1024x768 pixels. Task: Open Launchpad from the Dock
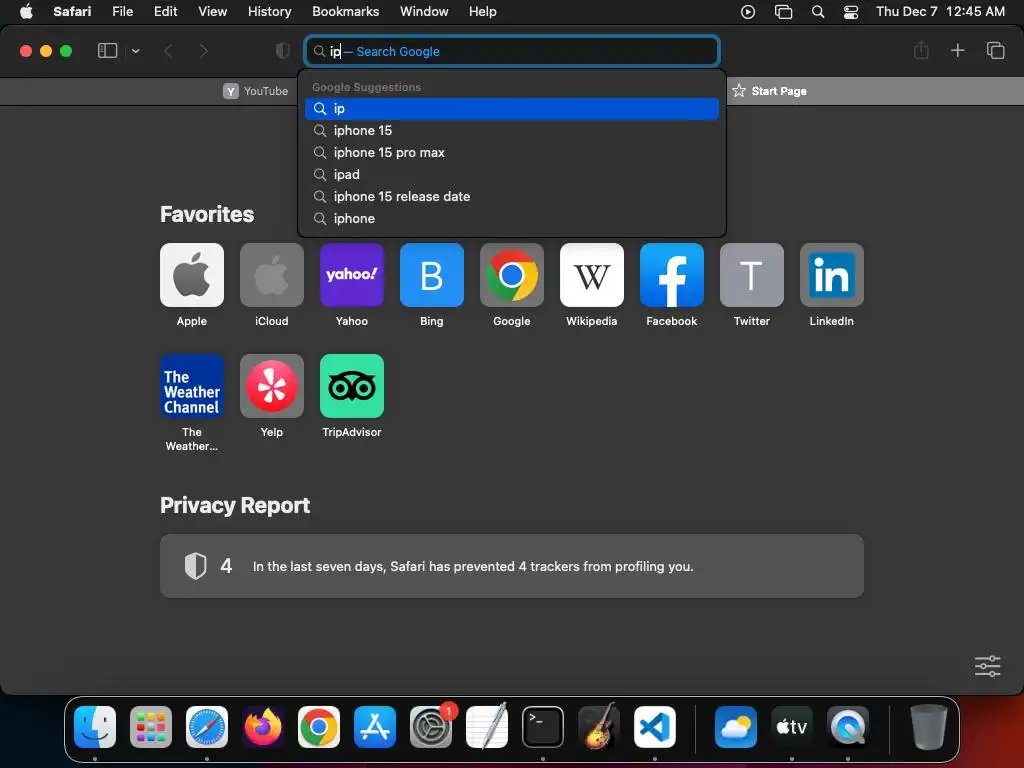(x=151, y=727)
